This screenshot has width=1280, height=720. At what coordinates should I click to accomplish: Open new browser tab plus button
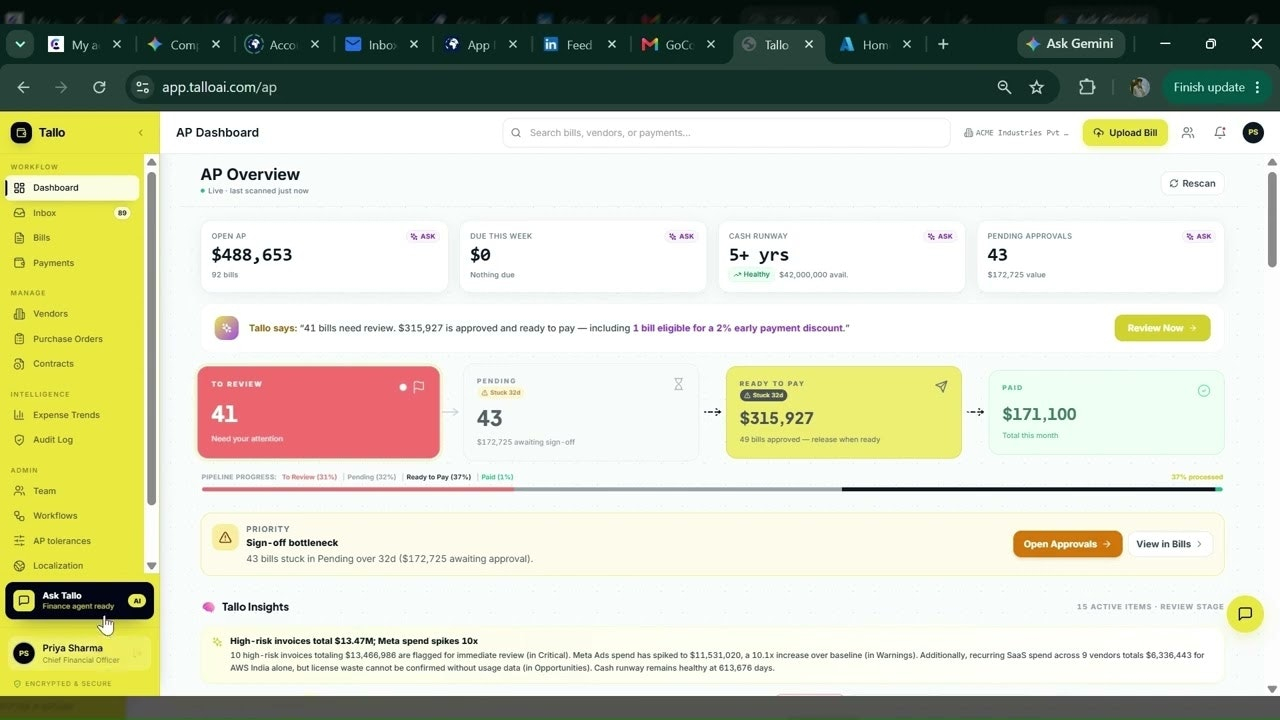point(943,44)
